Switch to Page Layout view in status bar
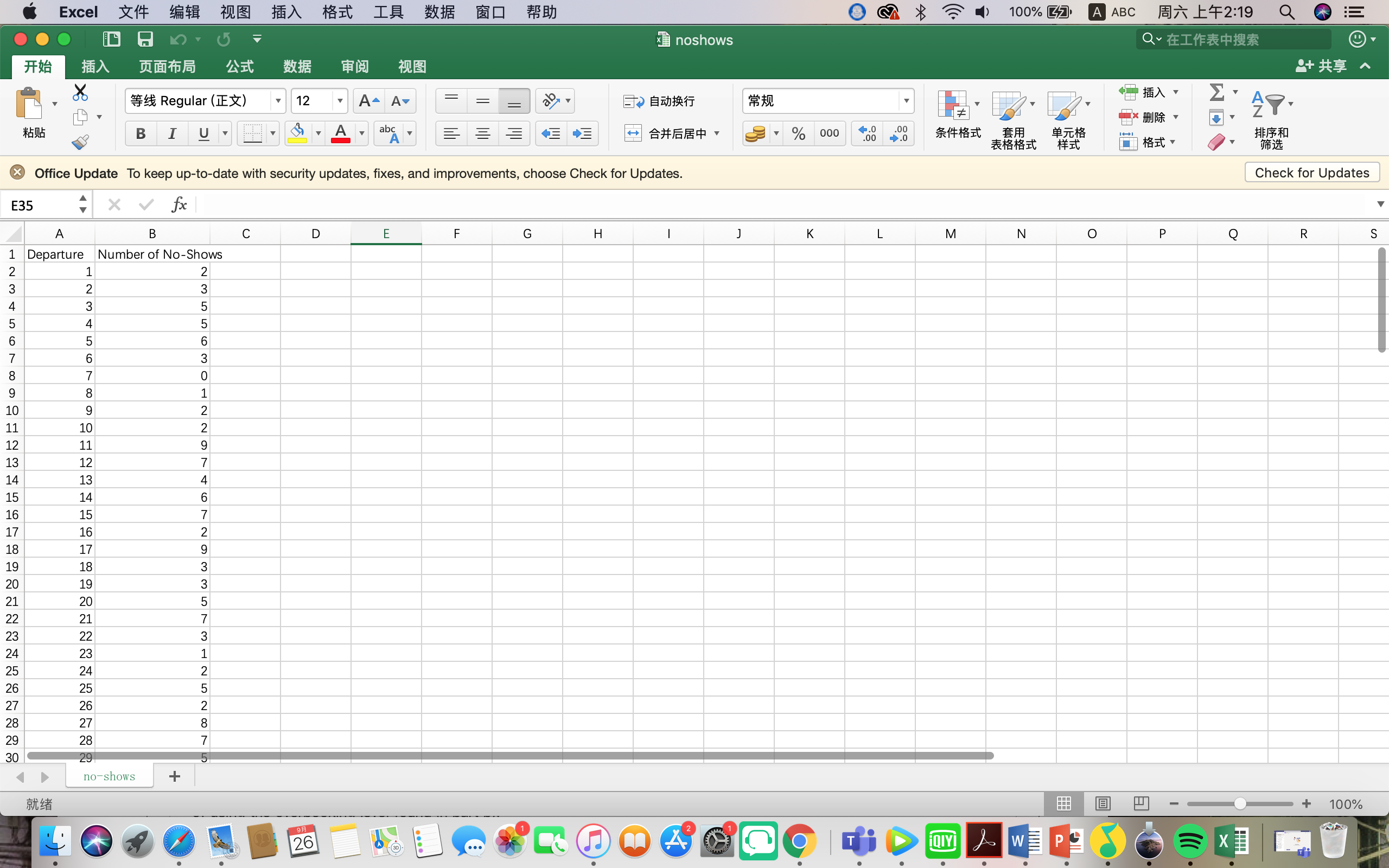 pyautogui.click(x=1103, y=803)
